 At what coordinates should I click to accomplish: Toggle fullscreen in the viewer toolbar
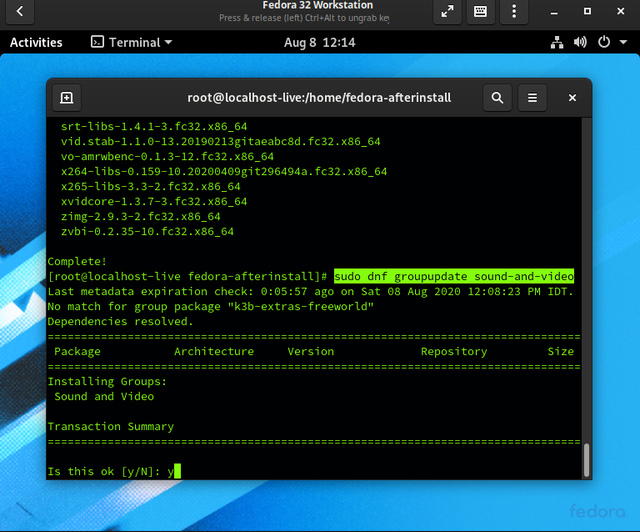(x=447, y=11)
